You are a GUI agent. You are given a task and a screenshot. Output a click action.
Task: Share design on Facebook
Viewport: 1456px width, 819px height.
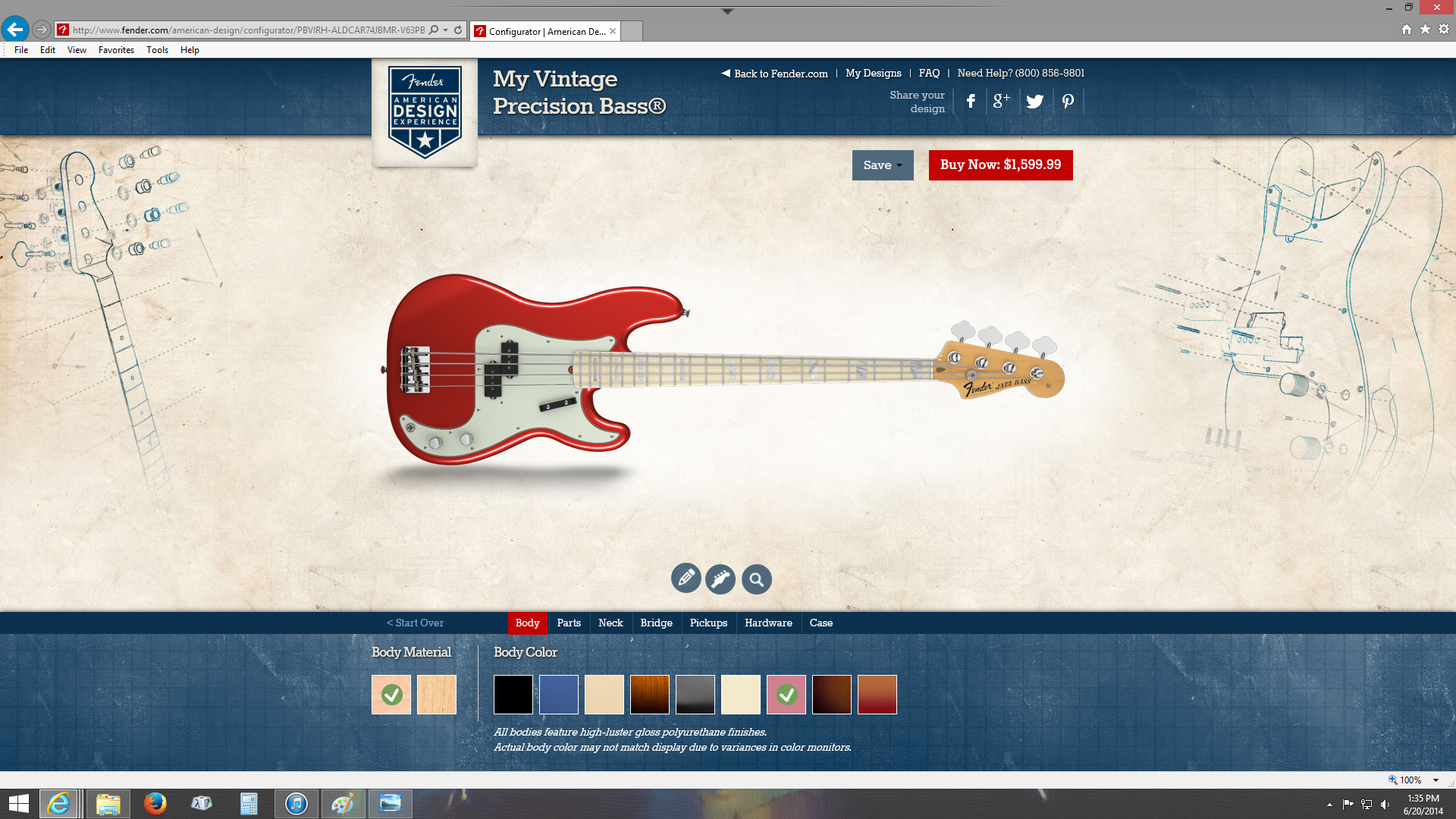[971, 101]
